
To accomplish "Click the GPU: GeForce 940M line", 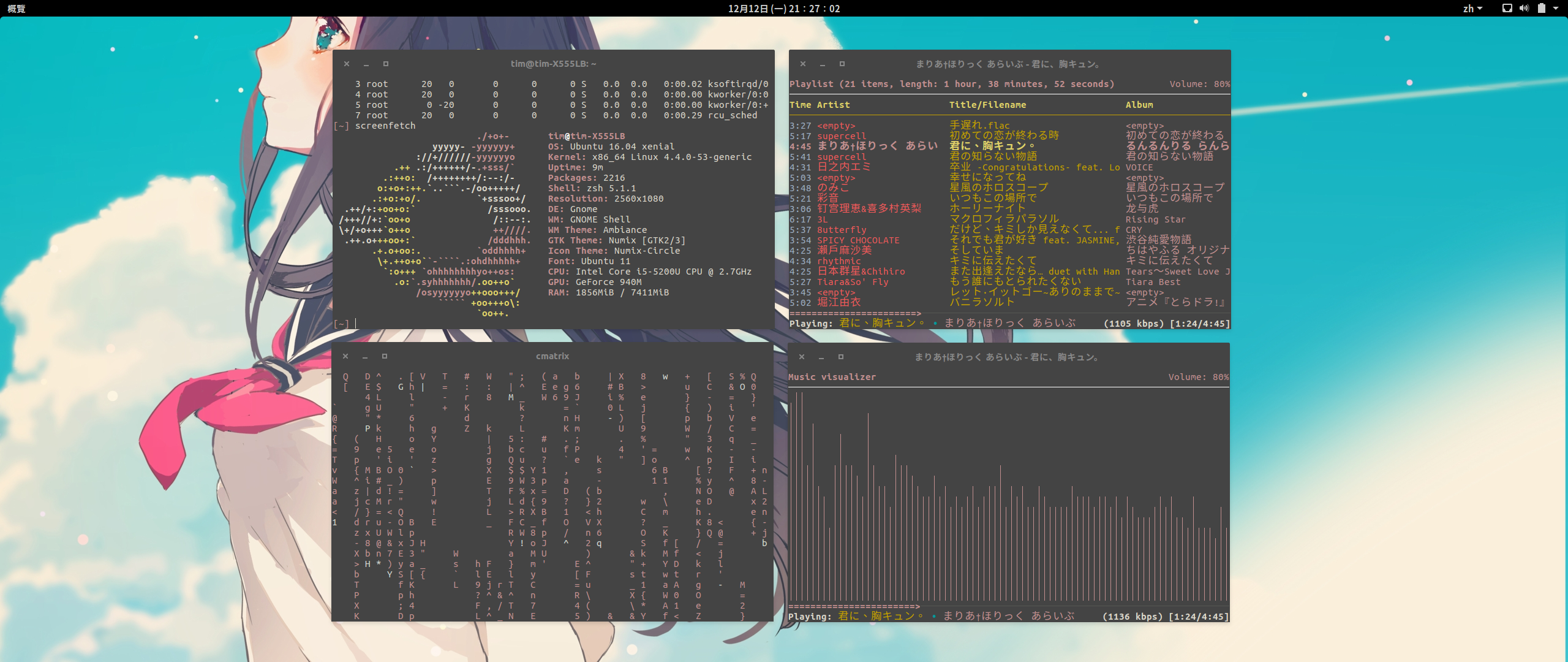I will 595,282.
